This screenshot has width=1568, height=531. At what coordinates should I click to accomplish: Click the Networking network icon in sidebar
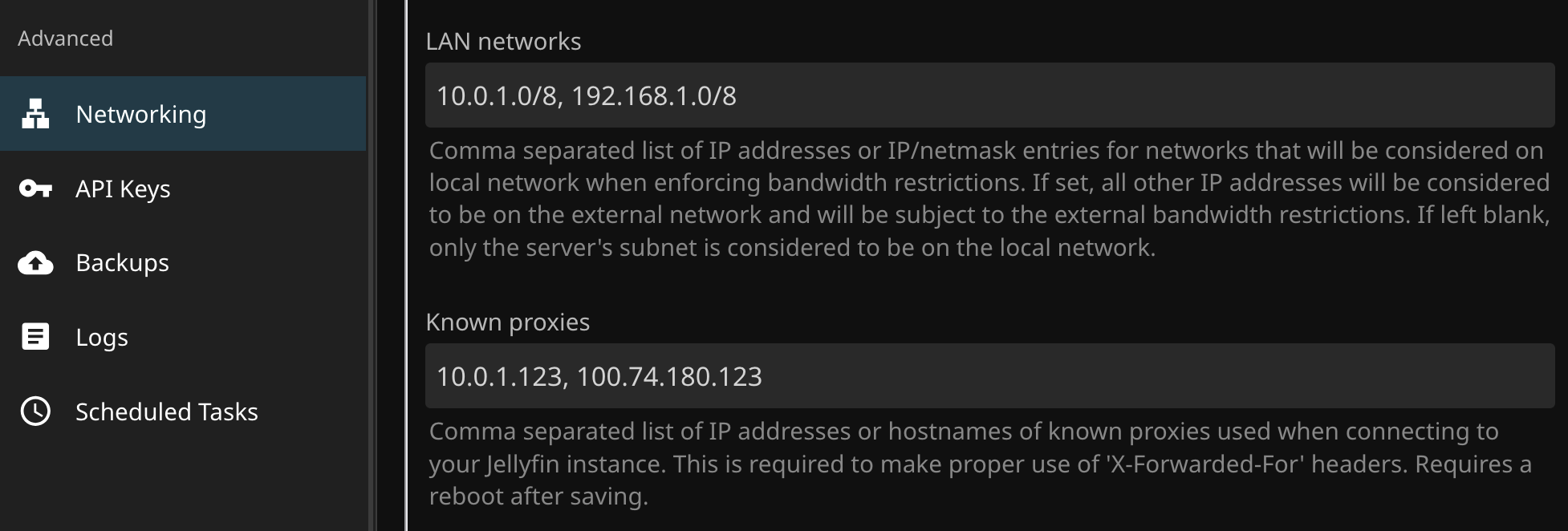coord(35,114)
